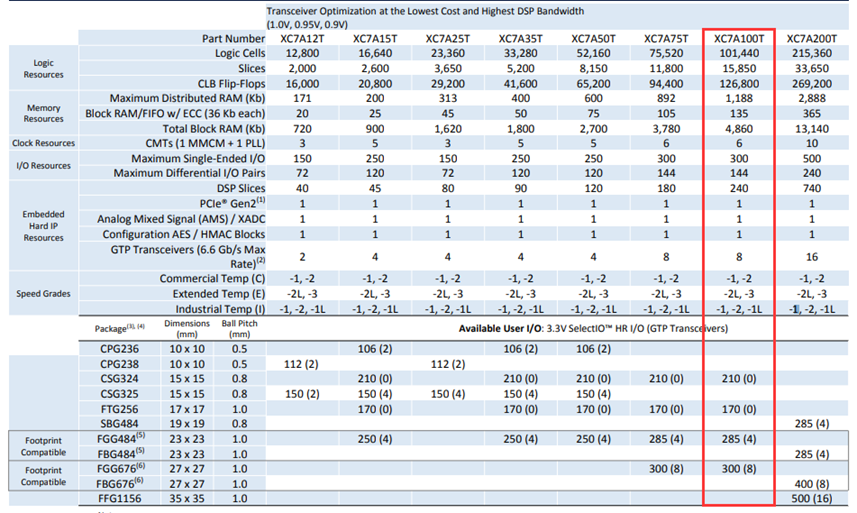This screenshot has height=513, width=857.
Task: Click the Configuration AES / HMAC Blocks label
Action: point(184,234)
